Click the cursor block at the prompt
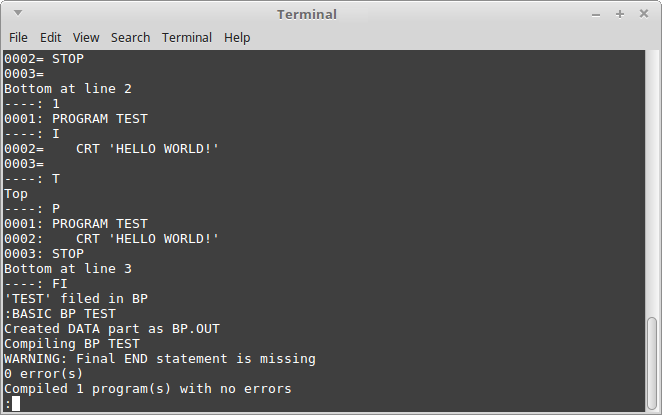This screenshot has width=662, height=415. pyautogui.click(x=16, y=404)
